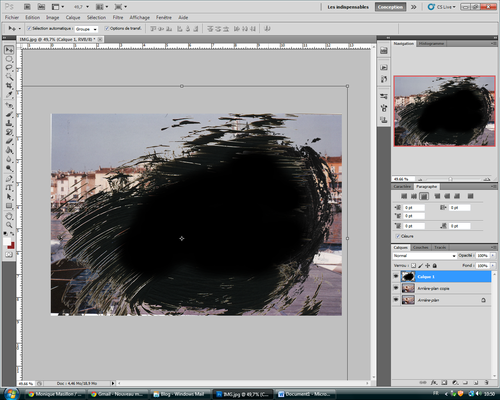Select the Healing Brush tool
This screenshot has width=500, height=400.
tap(9, 106)
